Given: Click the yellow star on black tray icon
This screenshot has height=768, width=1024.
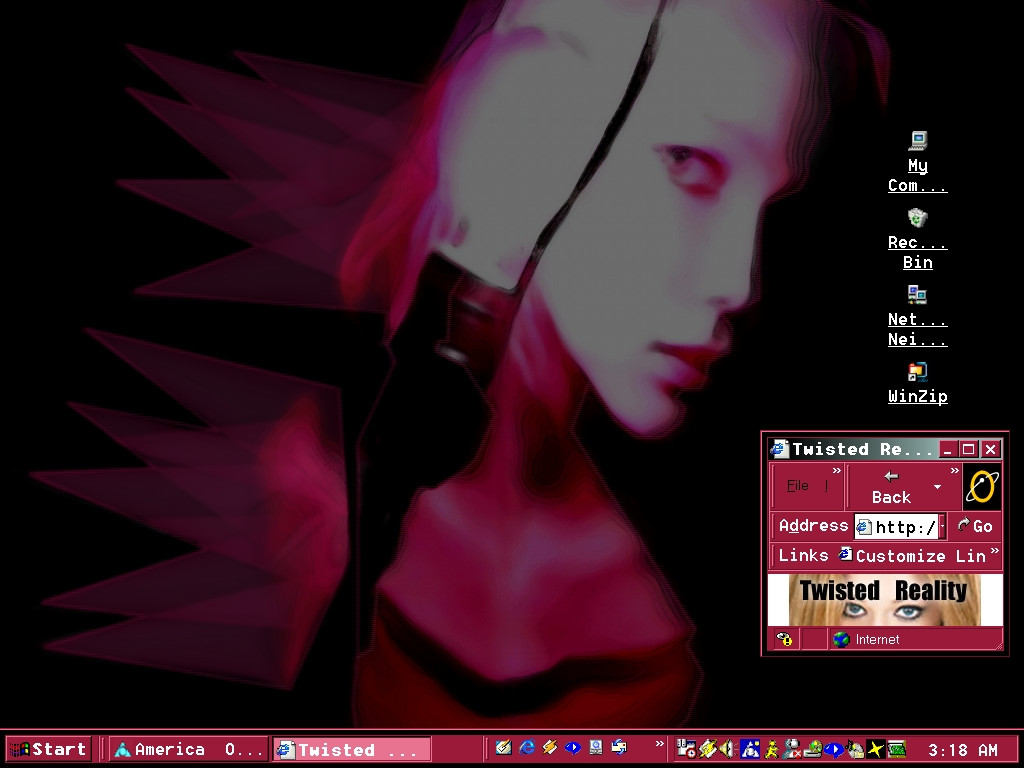Looking at the screenshot, I should (876, 748).
